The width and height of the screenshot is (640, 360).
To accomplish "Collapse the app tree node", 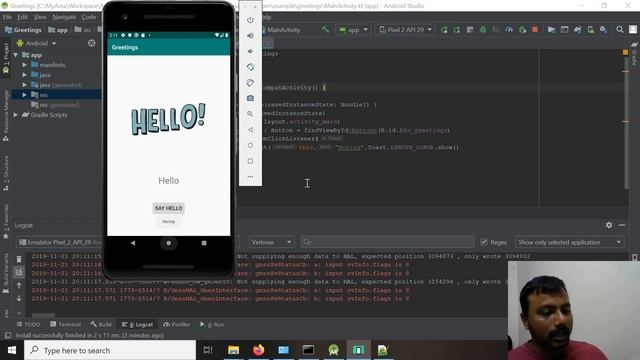I will coord(16,55).
